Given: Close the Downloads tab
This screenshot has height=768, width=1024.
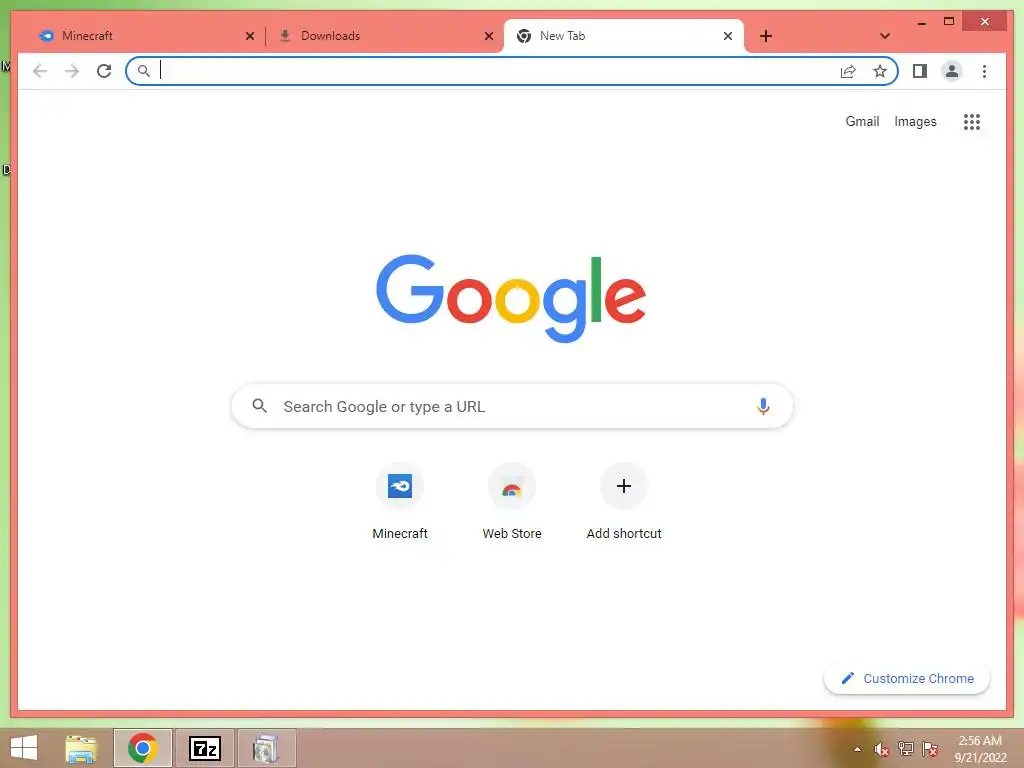Looking at the screenshot, I should click(488, 36).
